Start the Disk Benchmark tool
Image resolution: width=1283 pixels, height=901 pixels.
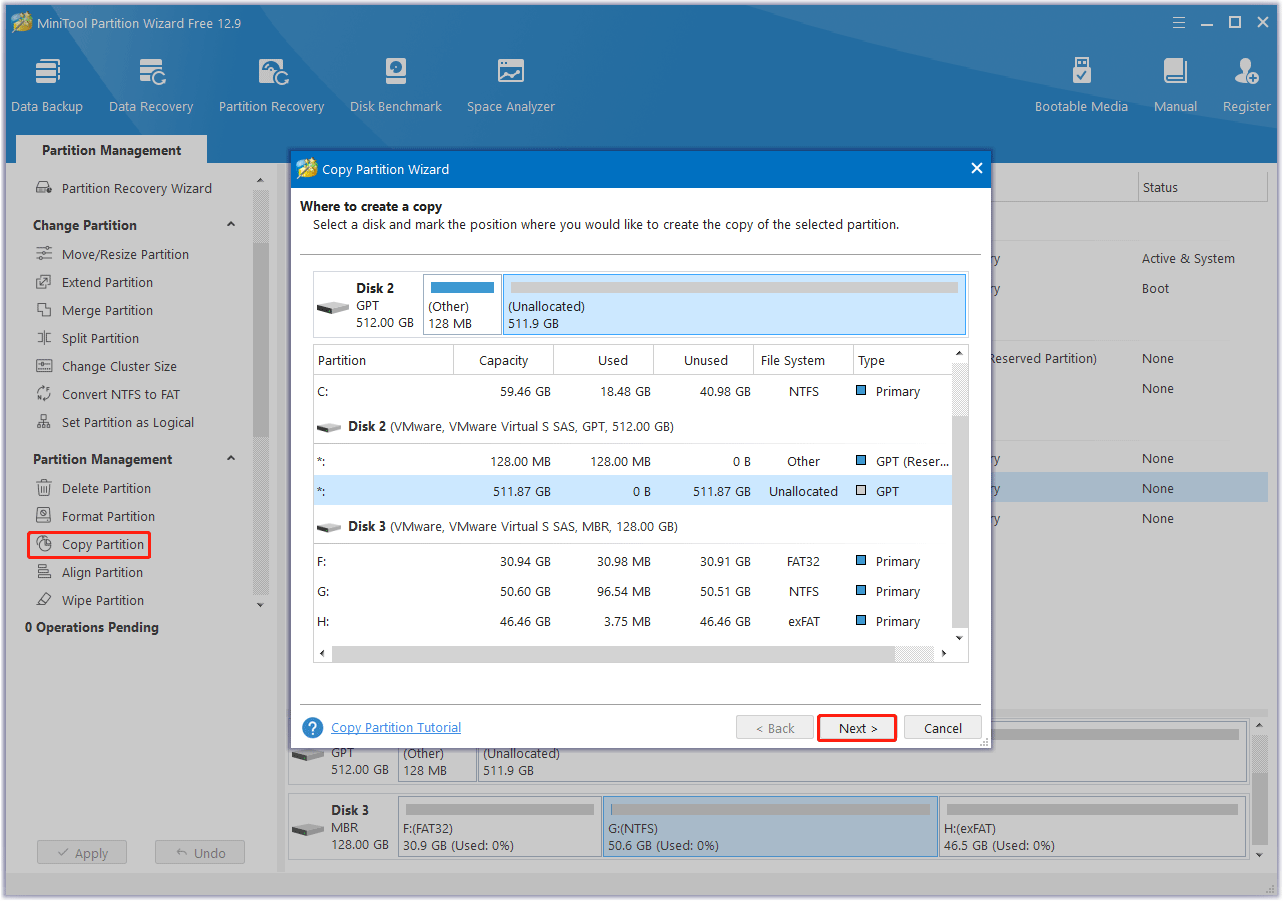(396, 86)
